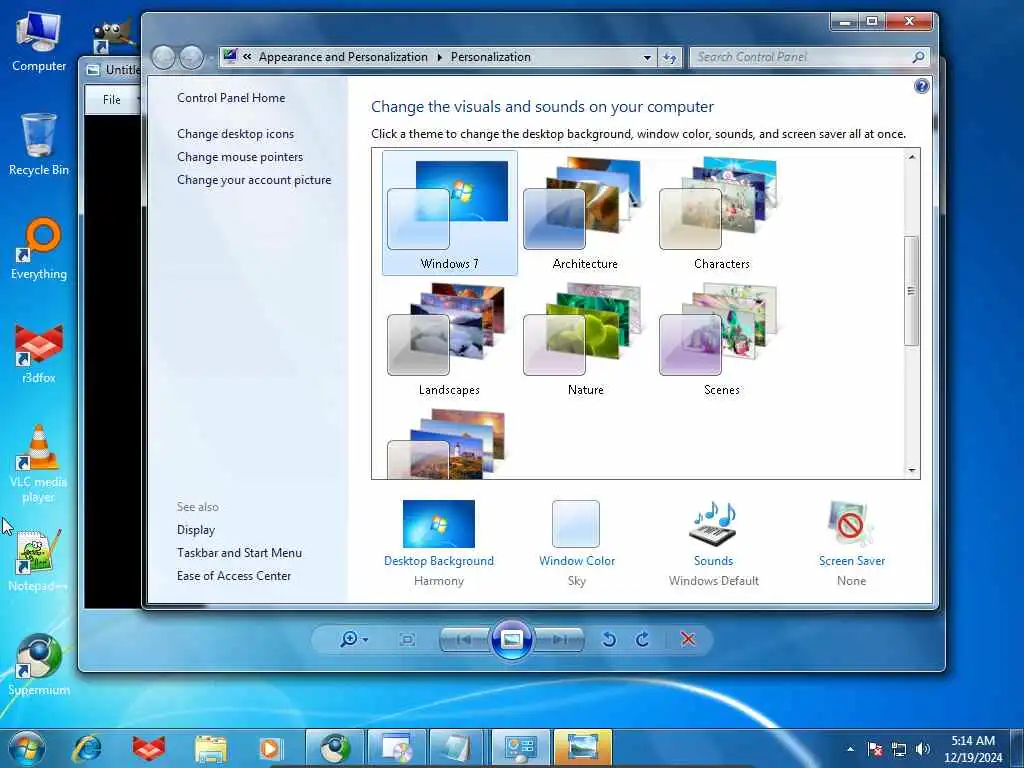Select the Scenes theme

pos(721,339)
